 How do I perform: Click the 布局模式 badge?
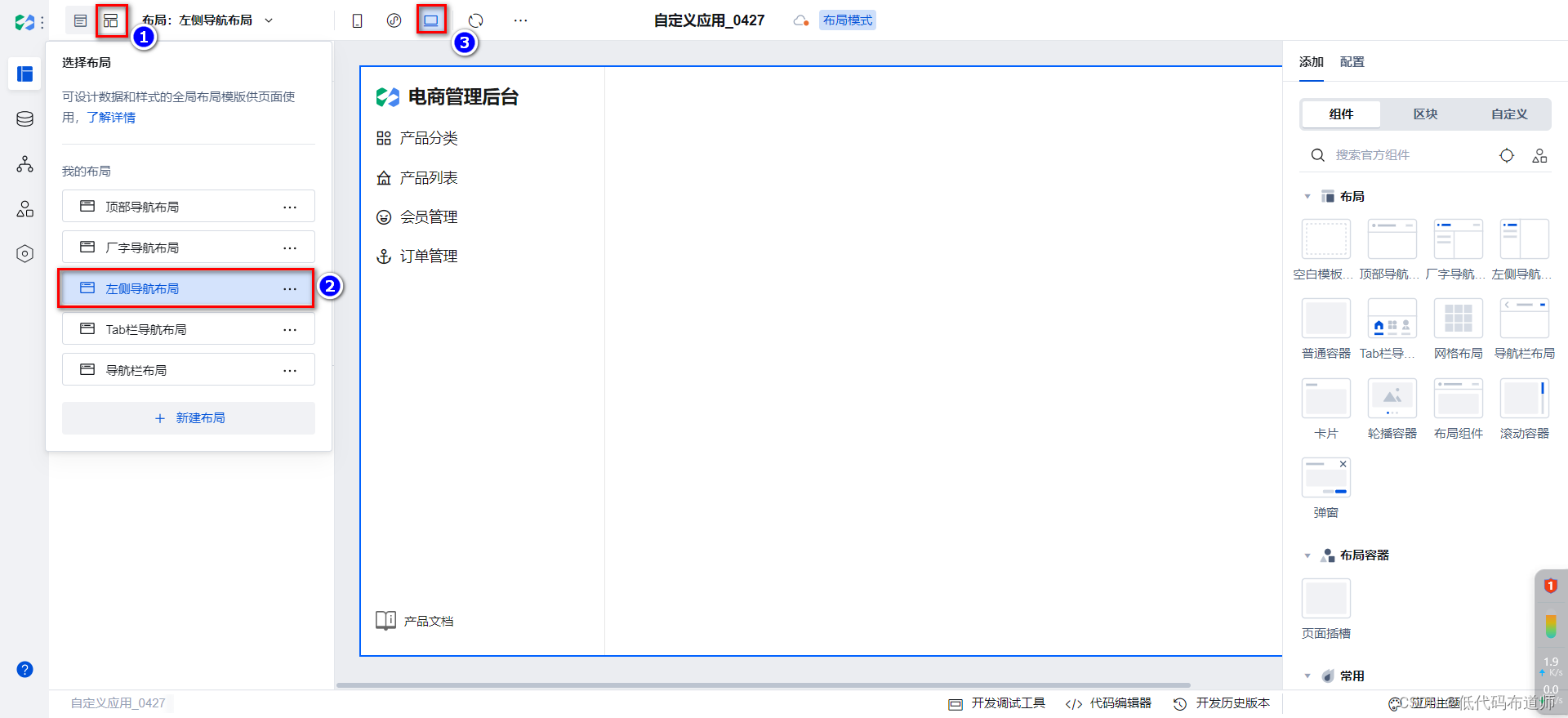pos(848,20)
